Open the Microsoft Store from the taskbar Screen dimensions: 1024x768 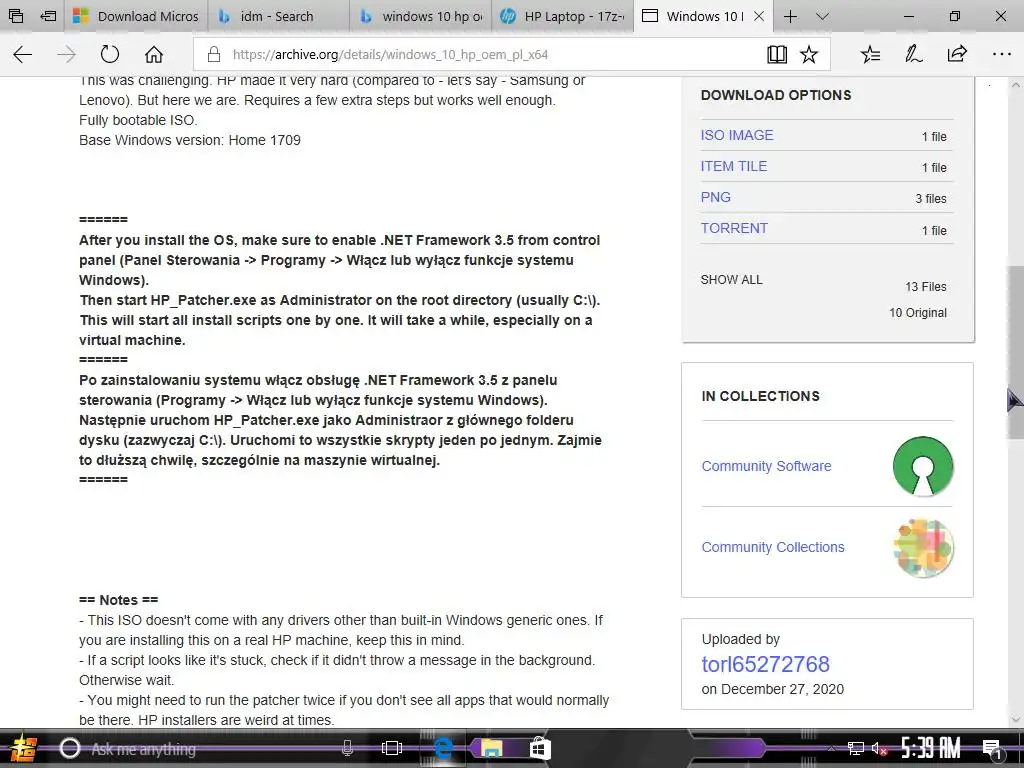click(539, 748)
